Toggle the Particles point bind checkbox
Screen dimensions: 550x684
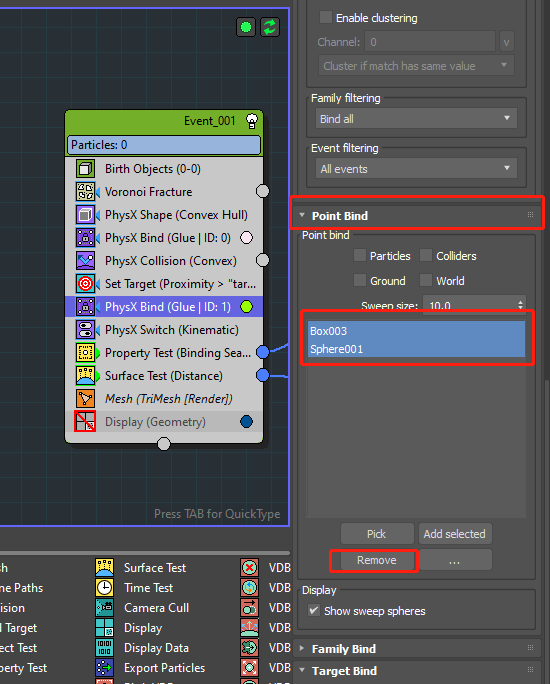pyautogui.click(x=360, y=255)
